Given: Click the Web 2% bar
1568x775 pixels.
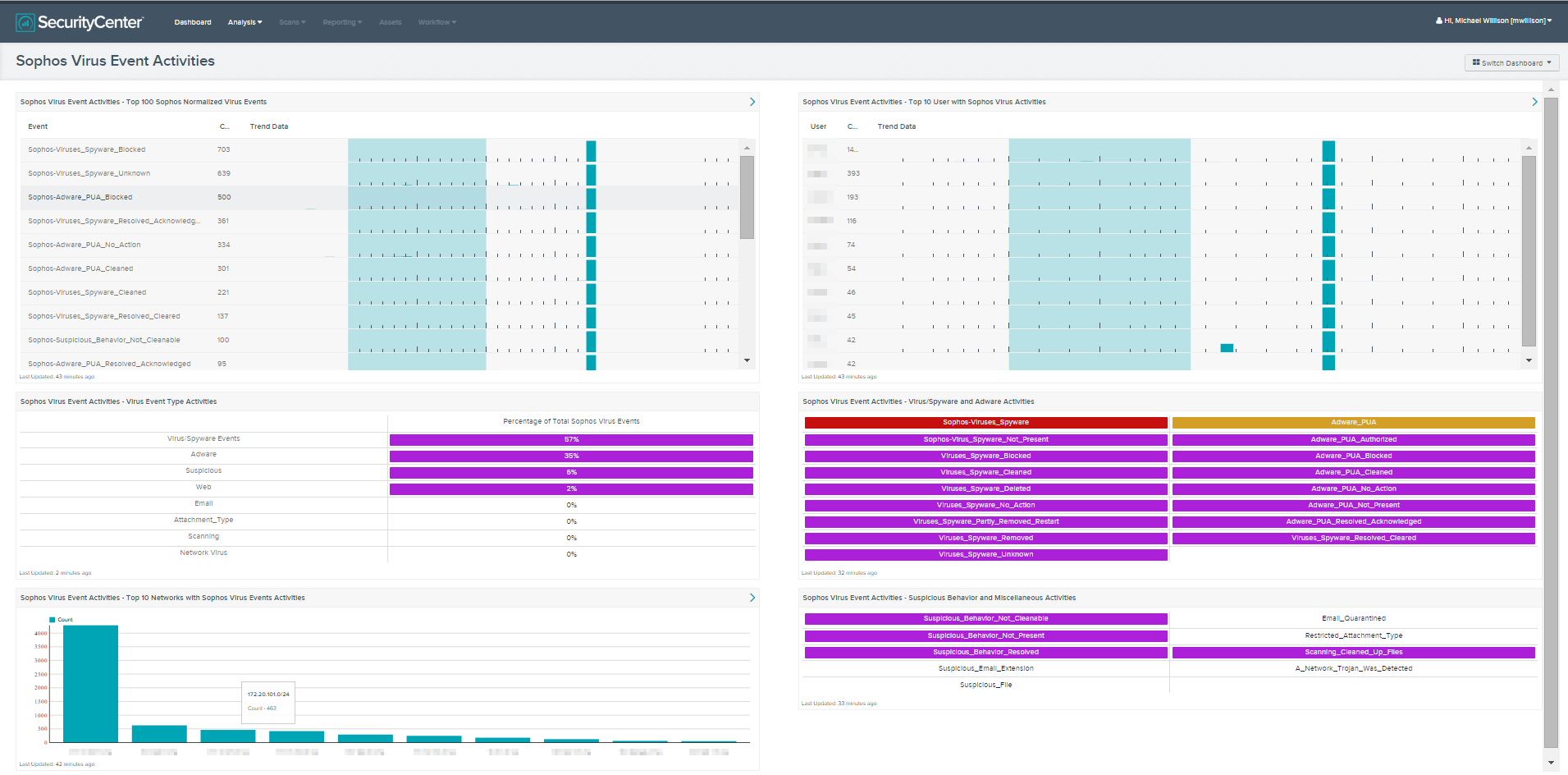Looking at the screenshot, I should (571, 489).
